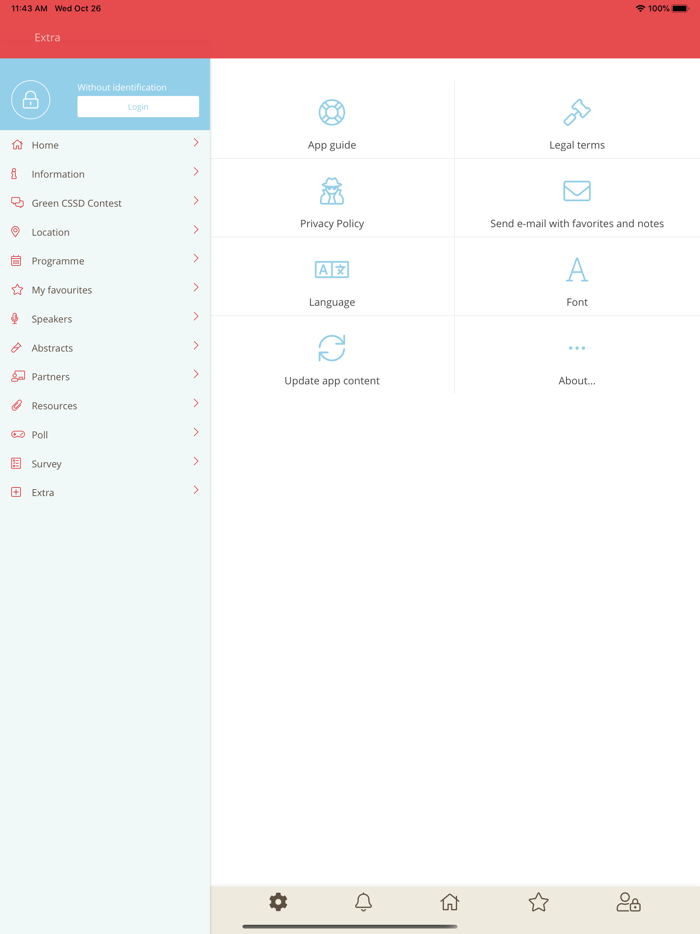Open the App guide lifebuoy icon
The width and height of the screenshot is (700, 934).
tap(331, 112)
